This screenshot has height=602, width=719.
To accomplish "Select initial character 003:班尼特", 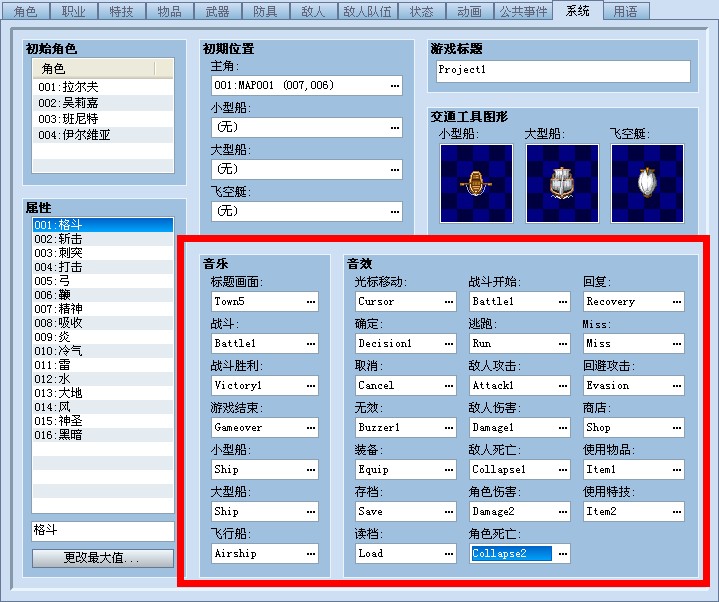I will (x=103, y=119).
